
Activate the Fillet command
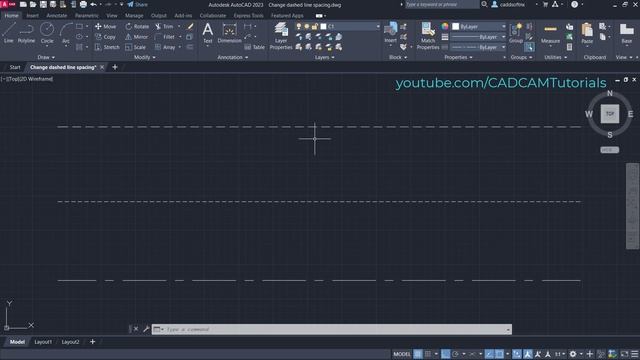click(x=165, y=37)
